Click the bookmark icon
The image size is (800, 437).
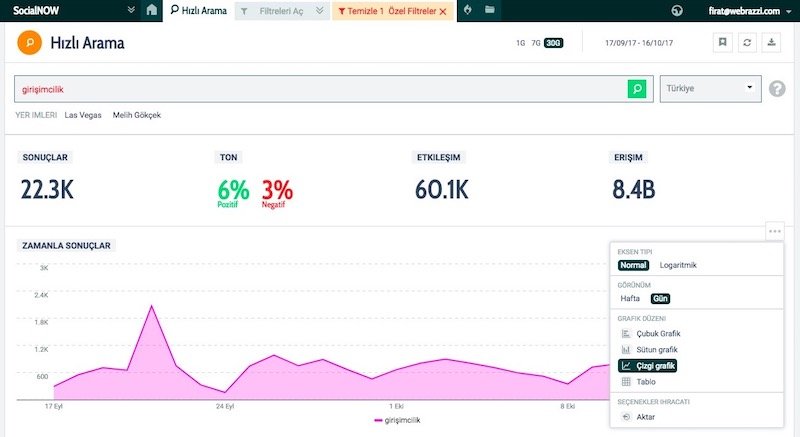722,43
